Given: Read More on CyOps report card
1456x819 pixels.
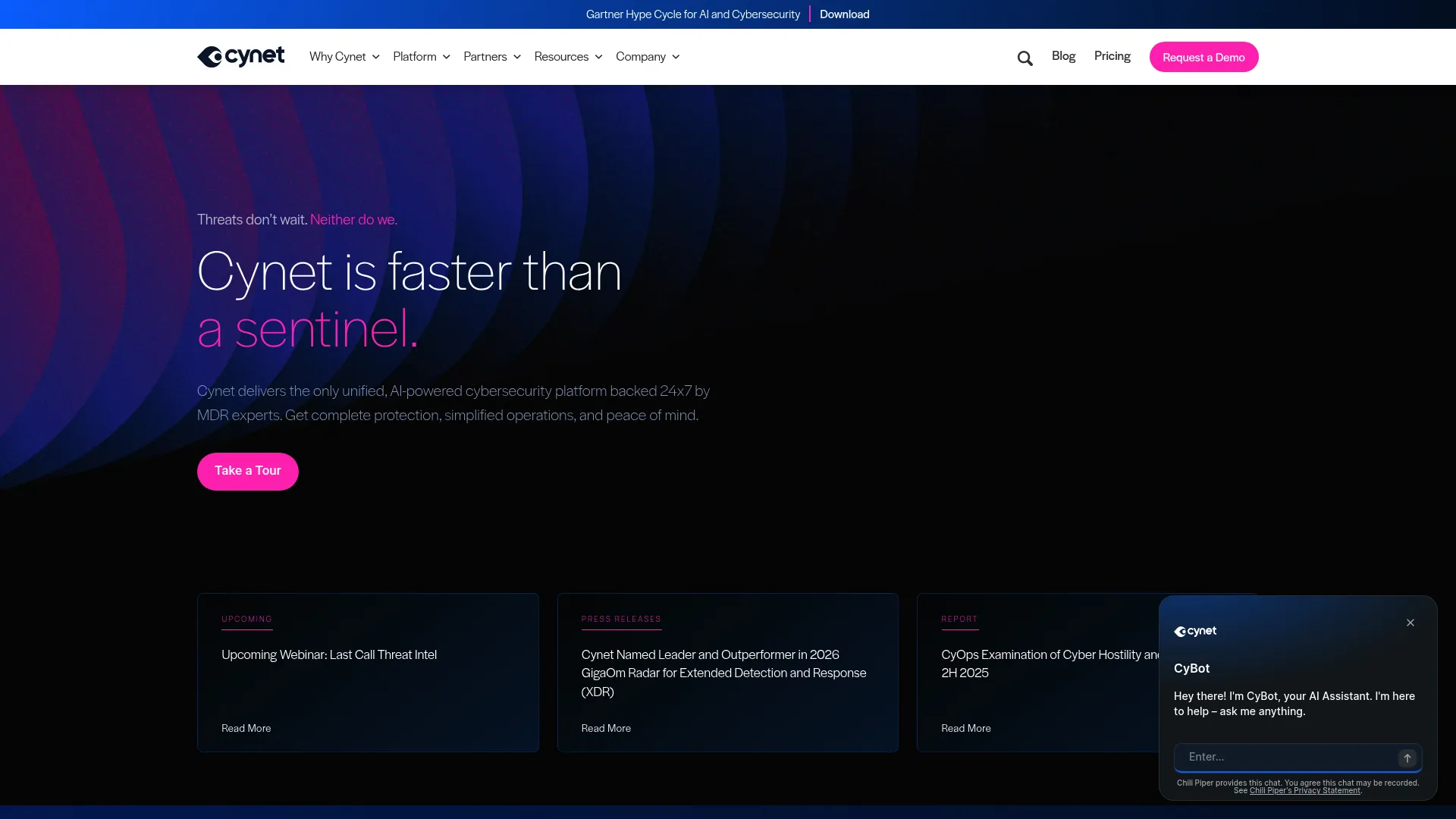Looking at the screenshot, I should [x=965, y=728].
